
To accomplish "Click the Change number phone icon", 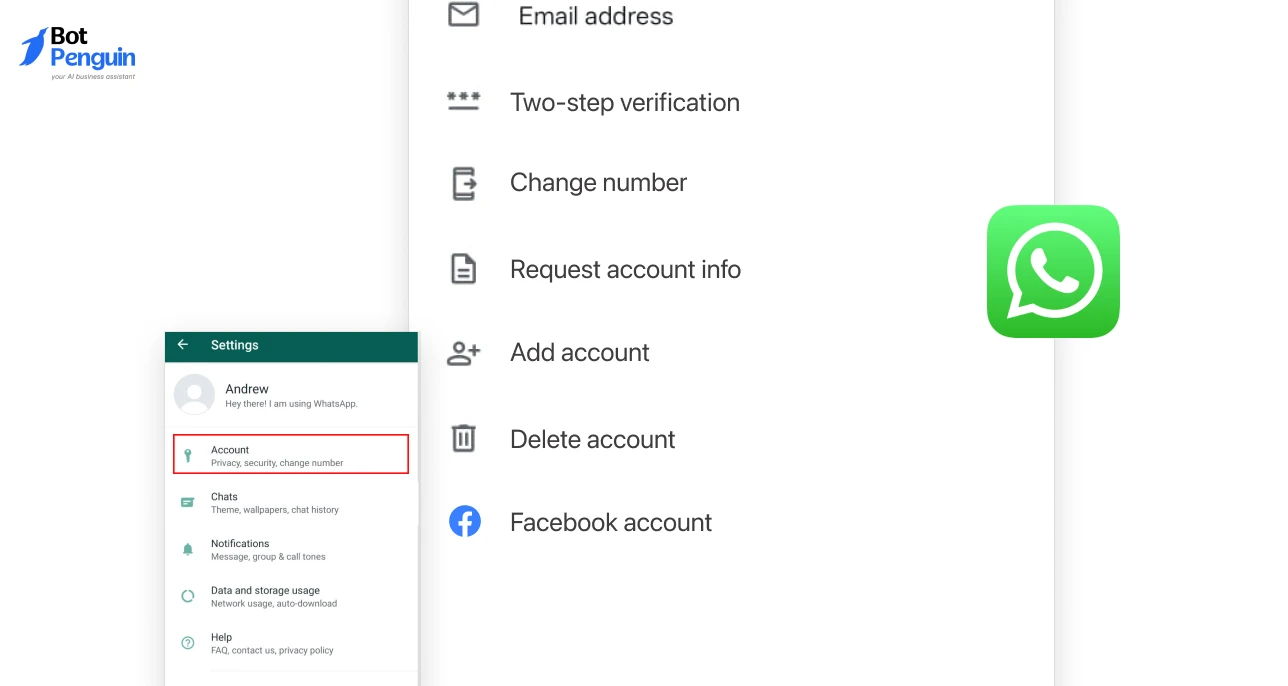I will (463, 184).
